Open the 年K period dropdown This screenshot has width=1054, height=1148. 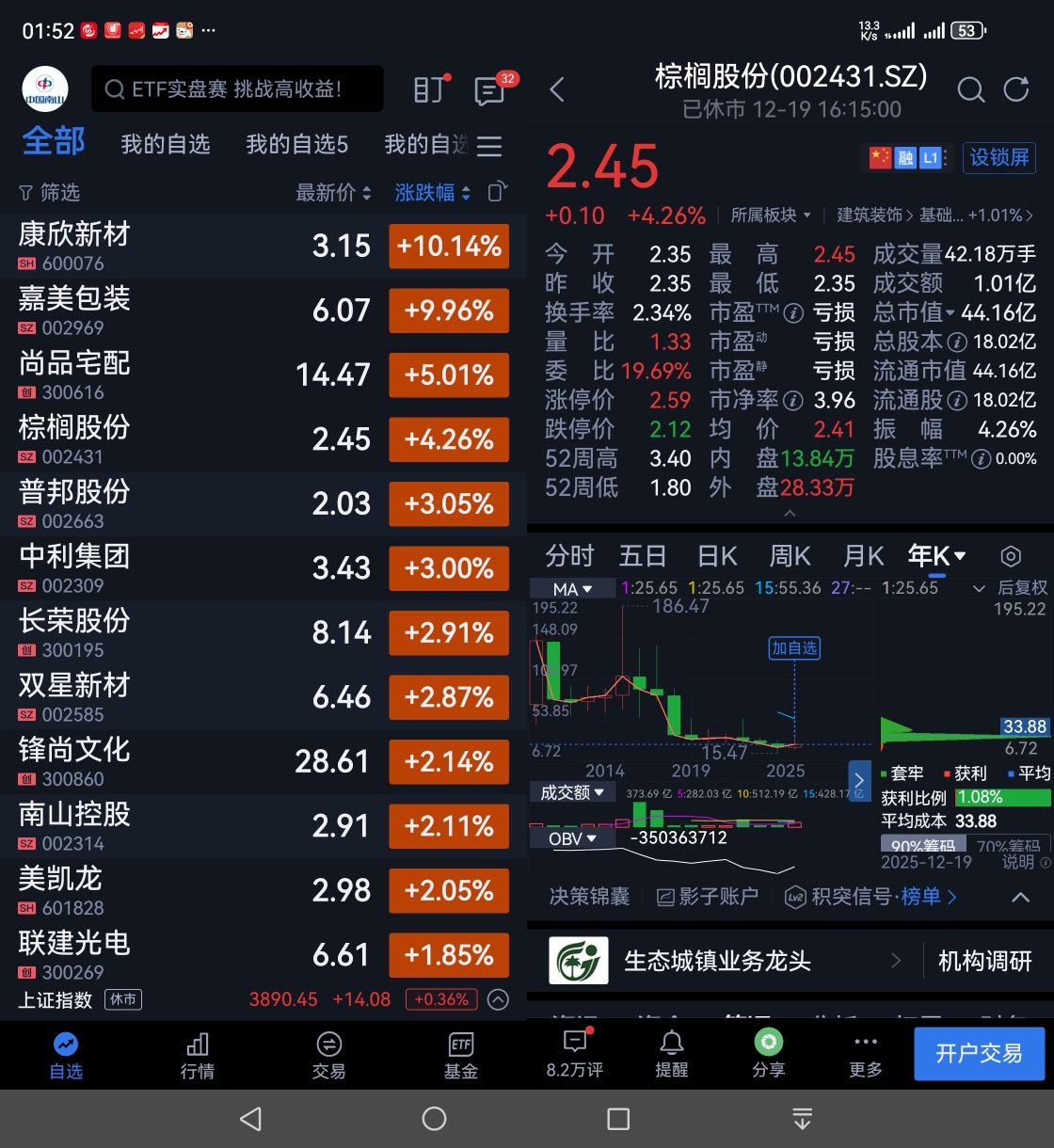point(936,556)
